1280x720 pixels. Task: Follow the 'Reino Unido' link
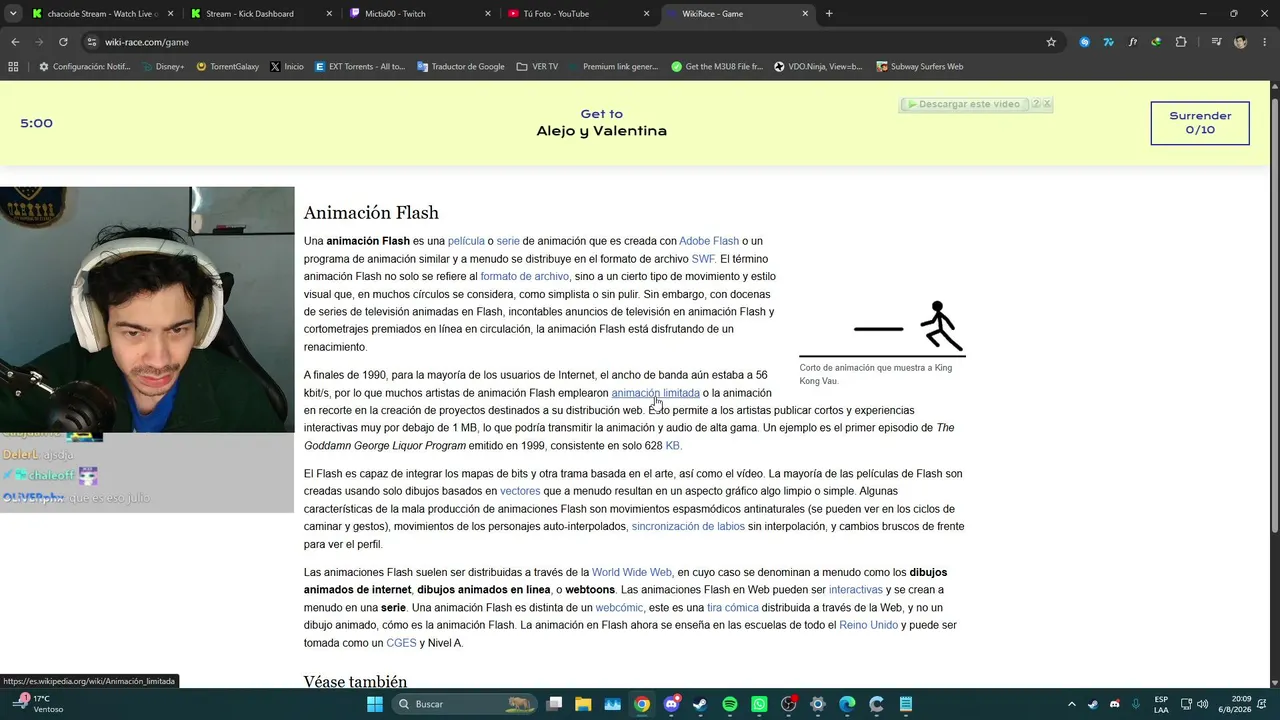(869, 625)
